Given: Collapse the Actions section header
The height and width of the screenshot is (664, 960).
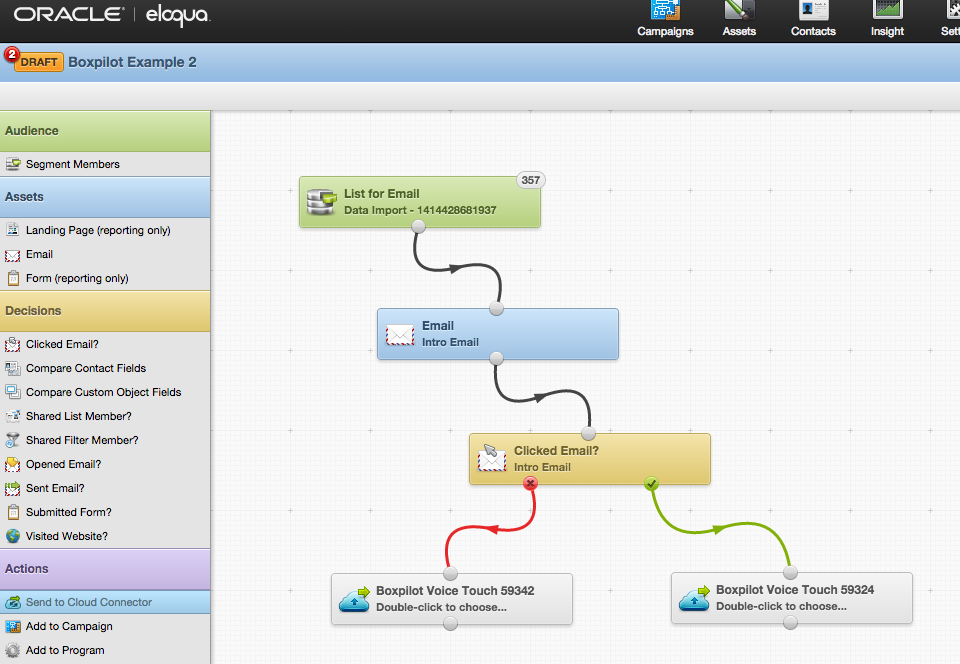Looking at the screenshot, I should 105,569.
